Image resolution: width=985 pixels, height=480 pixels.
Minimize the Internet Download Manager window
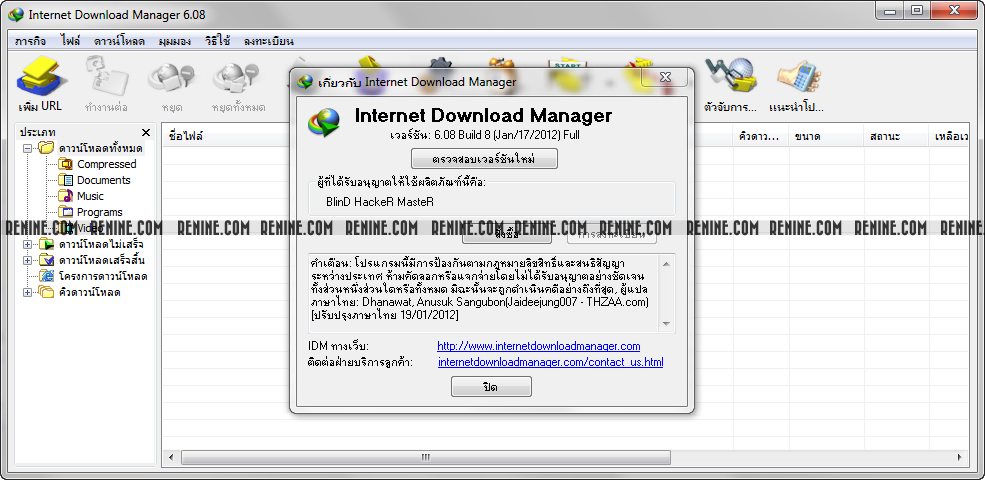coord(890,11)
